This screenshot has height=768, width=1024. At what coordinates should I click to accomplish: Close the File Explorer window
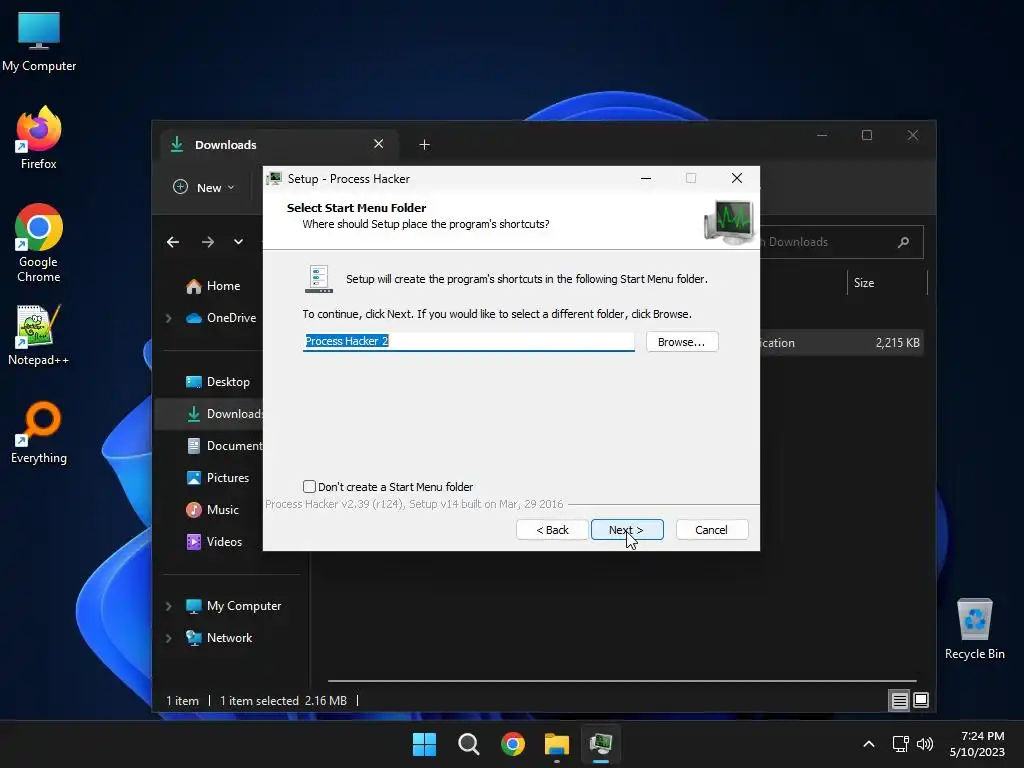coord(913,135)
